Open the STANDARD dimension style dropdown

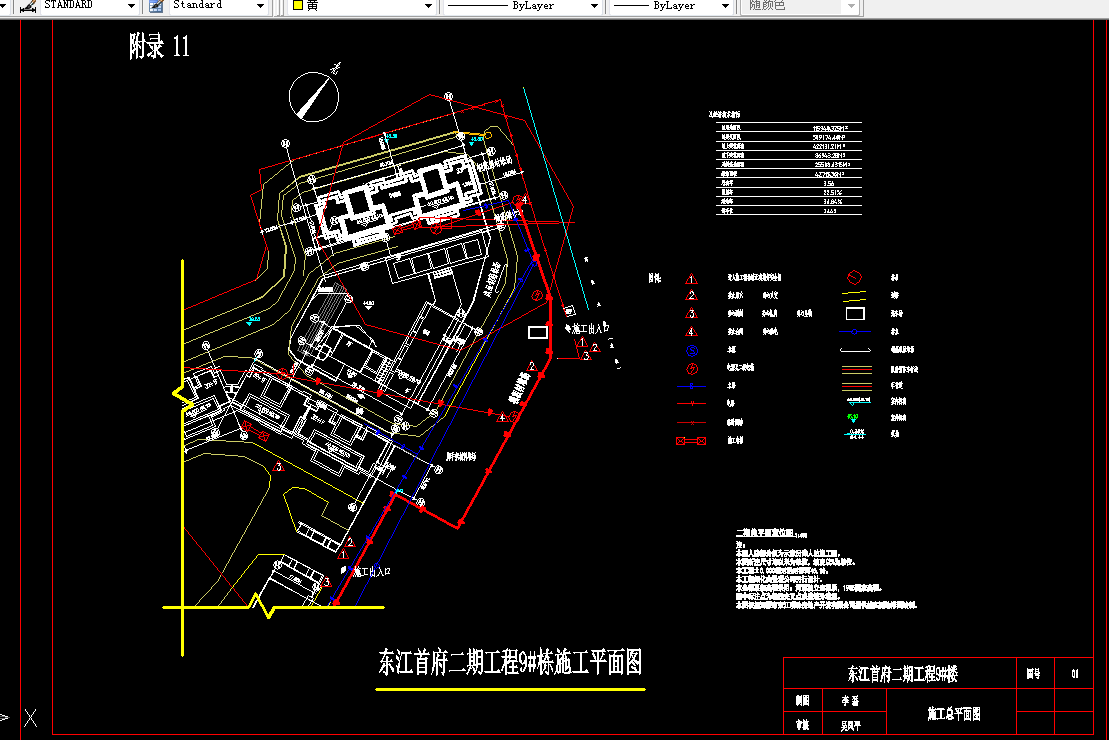tap(129, 6)
